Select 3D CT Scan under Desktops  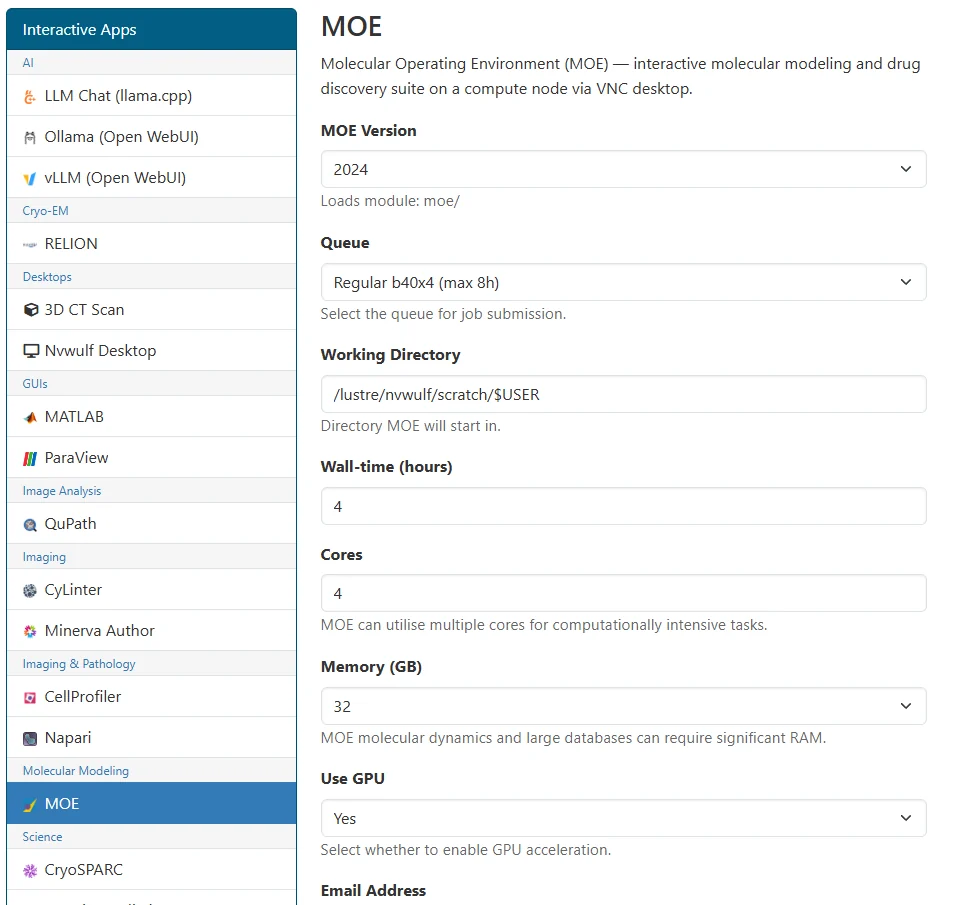tap(151, 310)
